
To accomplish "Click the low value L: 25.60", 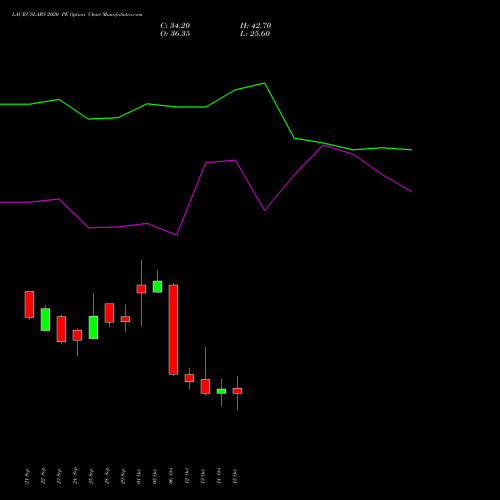I will pyautogui.click(x=255, y=34).
